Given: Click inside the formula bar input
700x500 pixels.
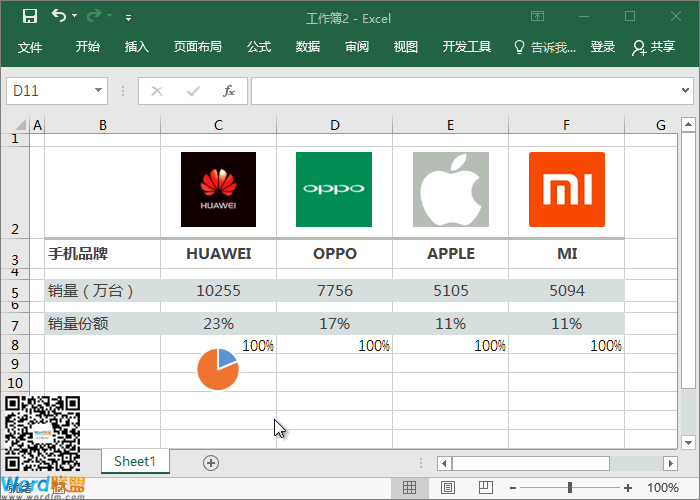Looking at the screenshot, I should coord(464,91).
